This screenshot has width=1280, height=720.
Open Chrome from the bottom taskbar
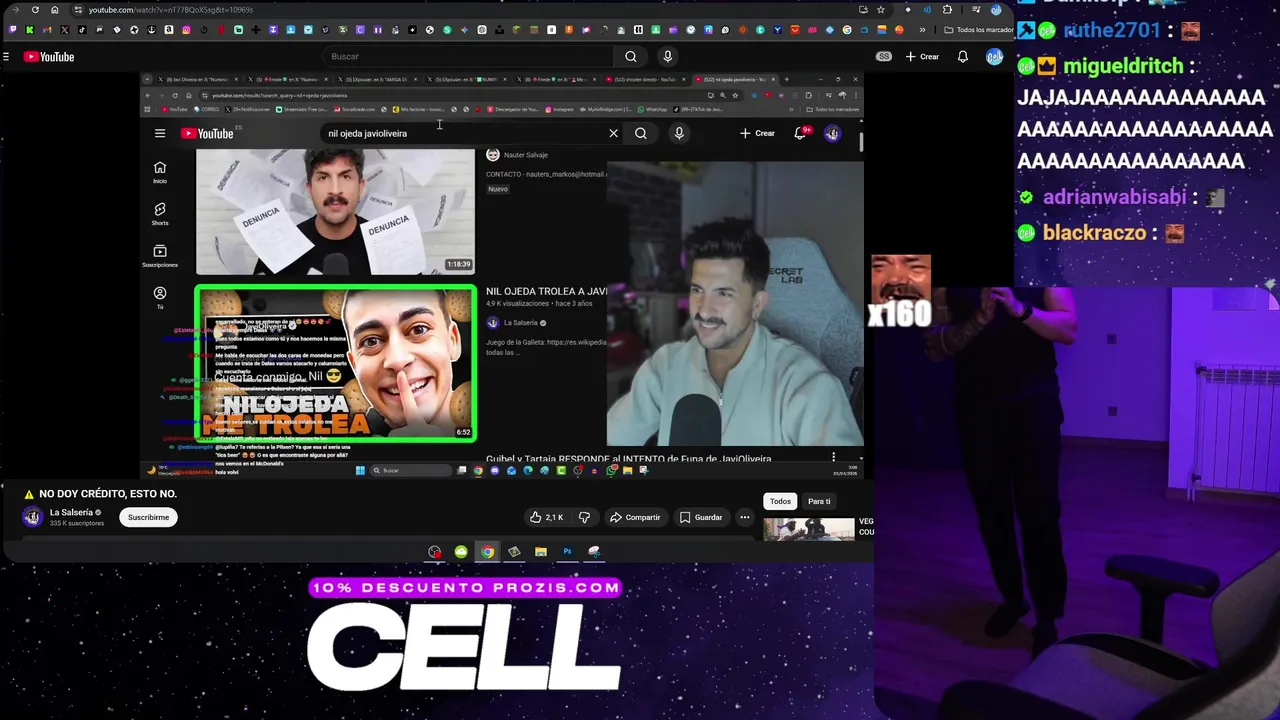click(x=487, y=552)
